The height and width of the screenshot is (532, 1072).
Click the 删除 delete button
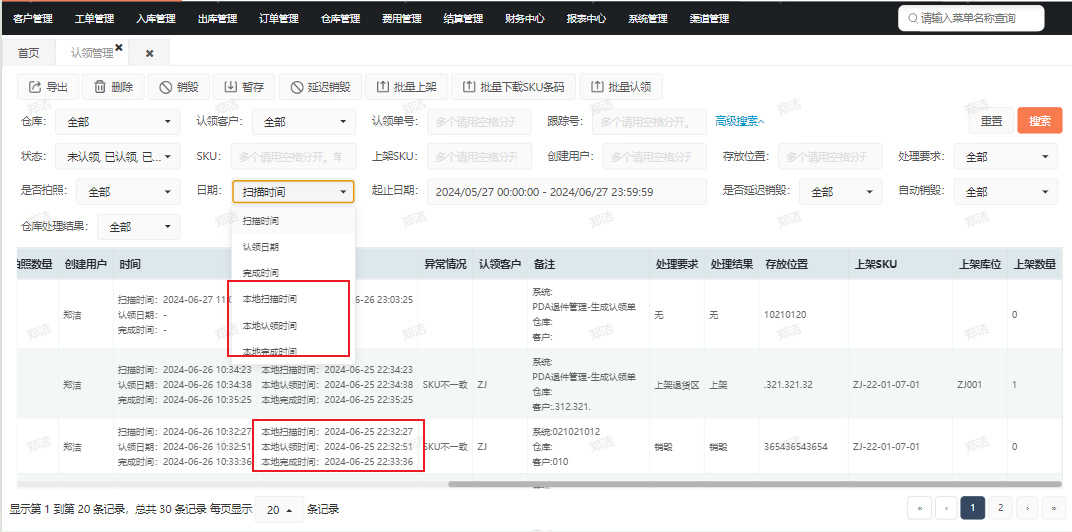pos(113,87)
